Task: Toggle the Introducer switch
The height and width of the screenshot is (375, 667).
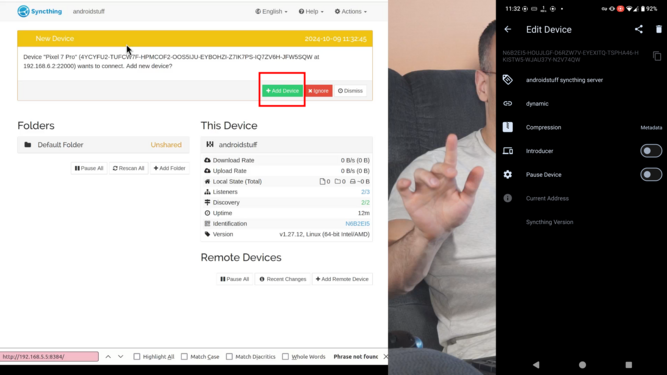Action: (651, 151)
